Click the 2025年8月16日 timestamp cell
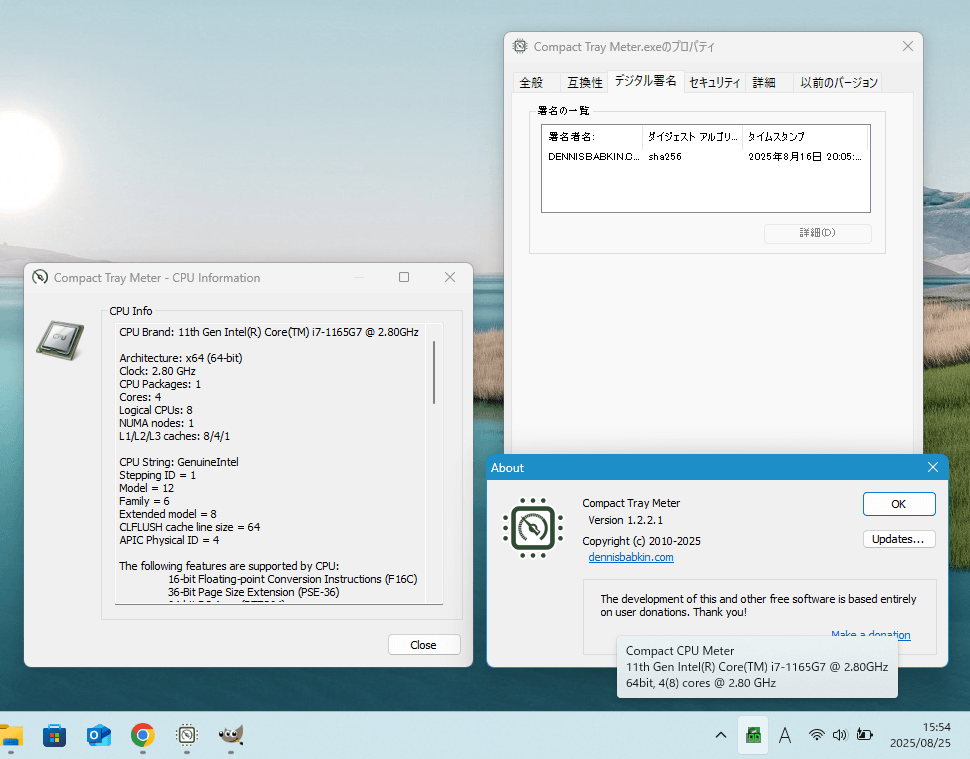This screenshot has width=970, height=759. point(805,157)
